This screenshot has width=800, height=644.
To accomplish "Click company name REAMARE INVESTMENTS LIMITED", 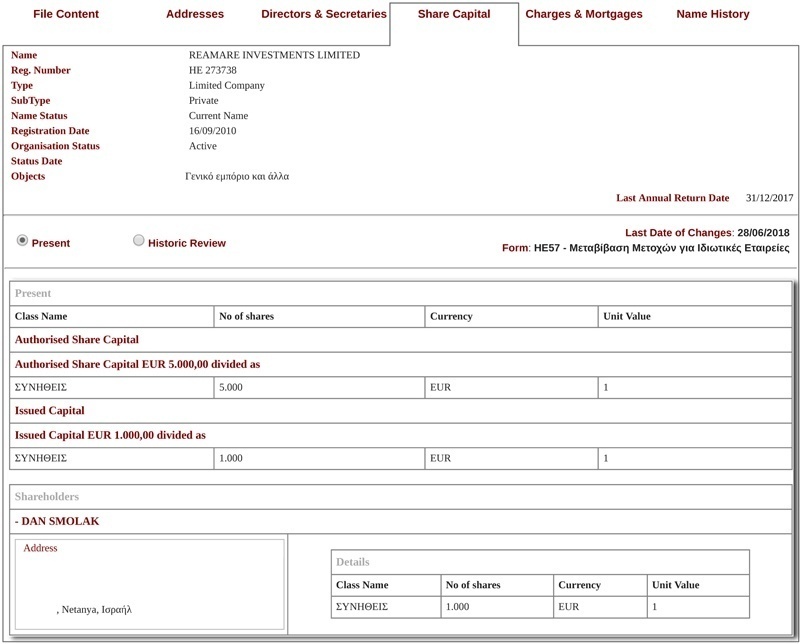I will tap(274, 55).
